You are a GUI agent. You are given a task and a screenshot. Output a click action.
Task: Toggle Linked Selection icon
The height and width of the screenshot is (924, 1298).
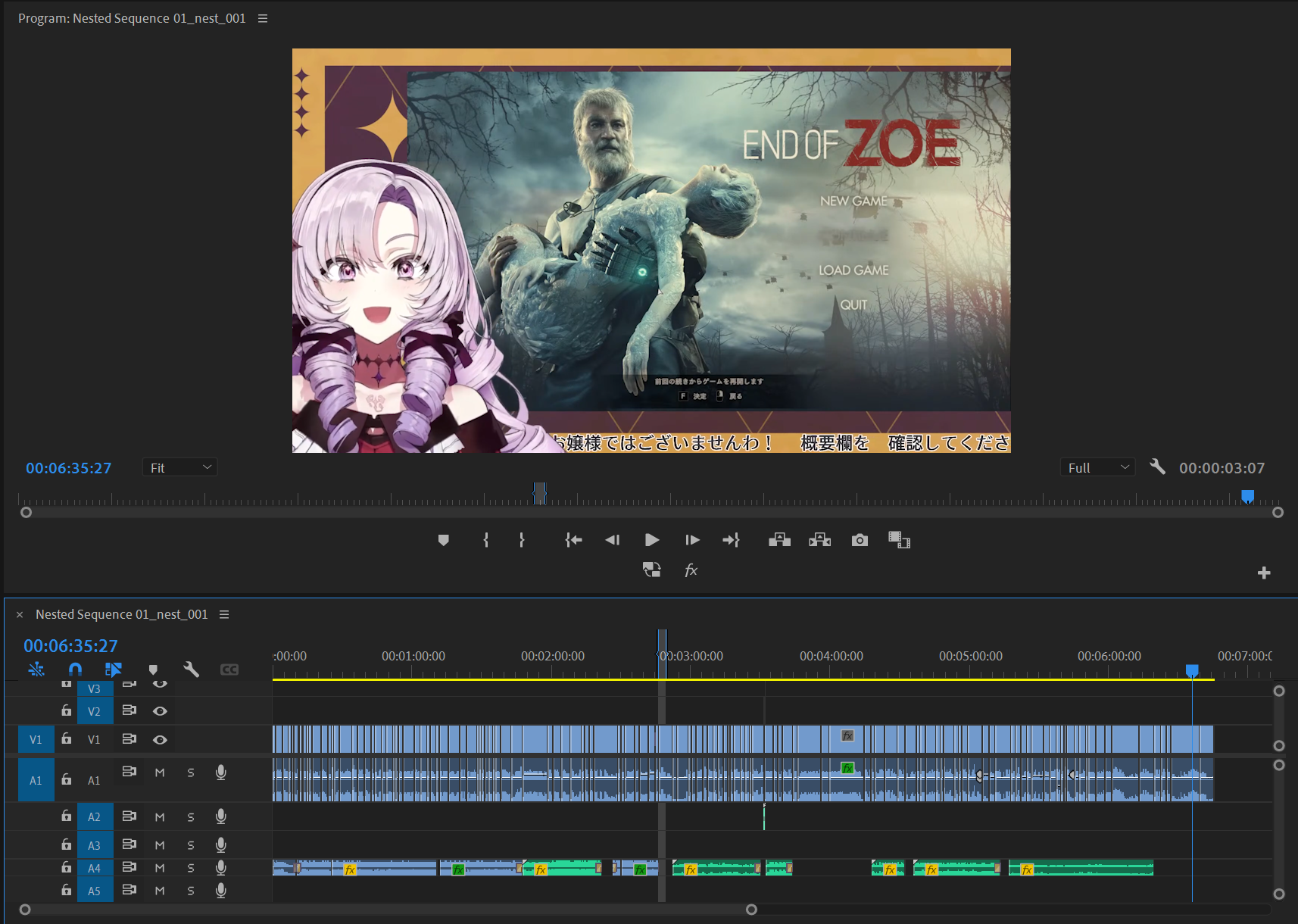pyautogui.click(x=114, y=670)
